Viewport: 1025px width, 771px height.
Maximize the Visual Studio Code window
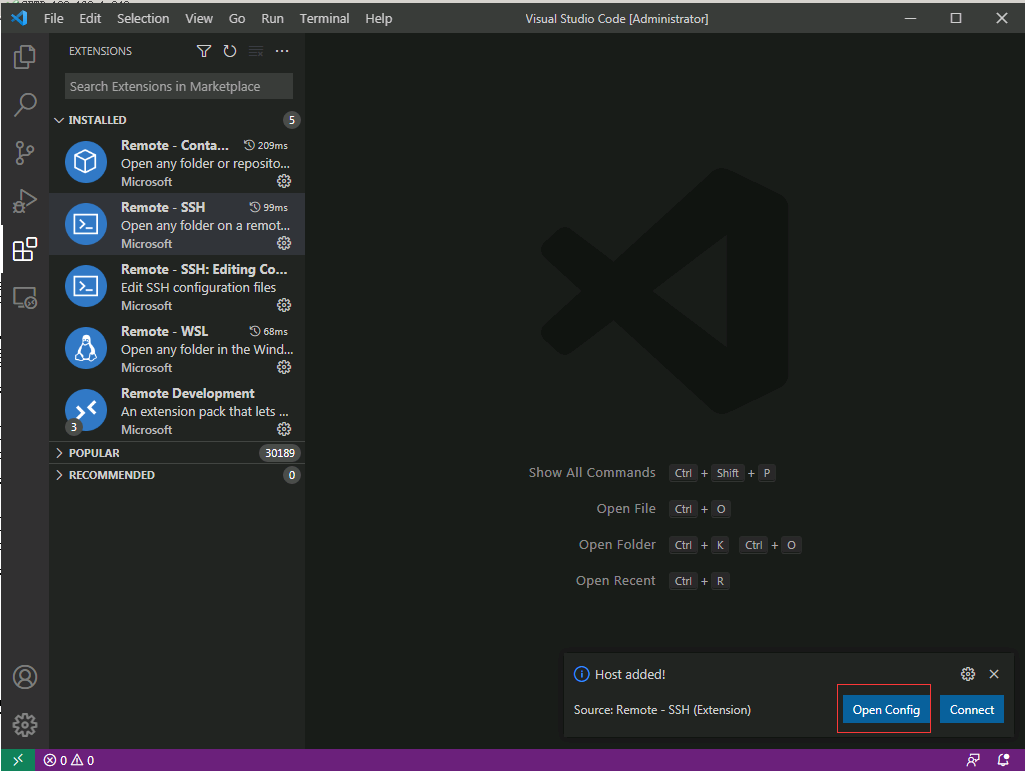pos(956,18)
